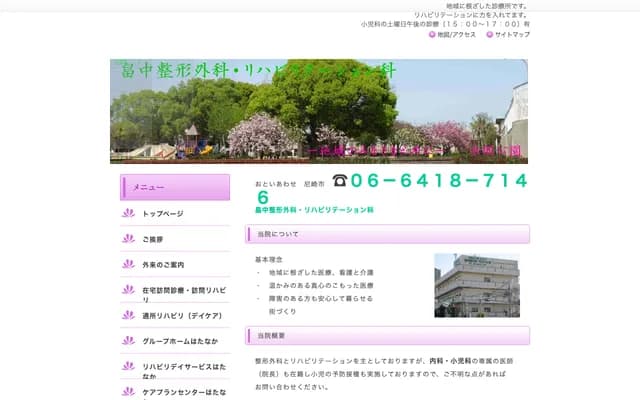Image resolution: width=640 pixels, height=400 pixels.
Task: Click the park banner image with cherry blossoms
Action: (x=319, y=111)
